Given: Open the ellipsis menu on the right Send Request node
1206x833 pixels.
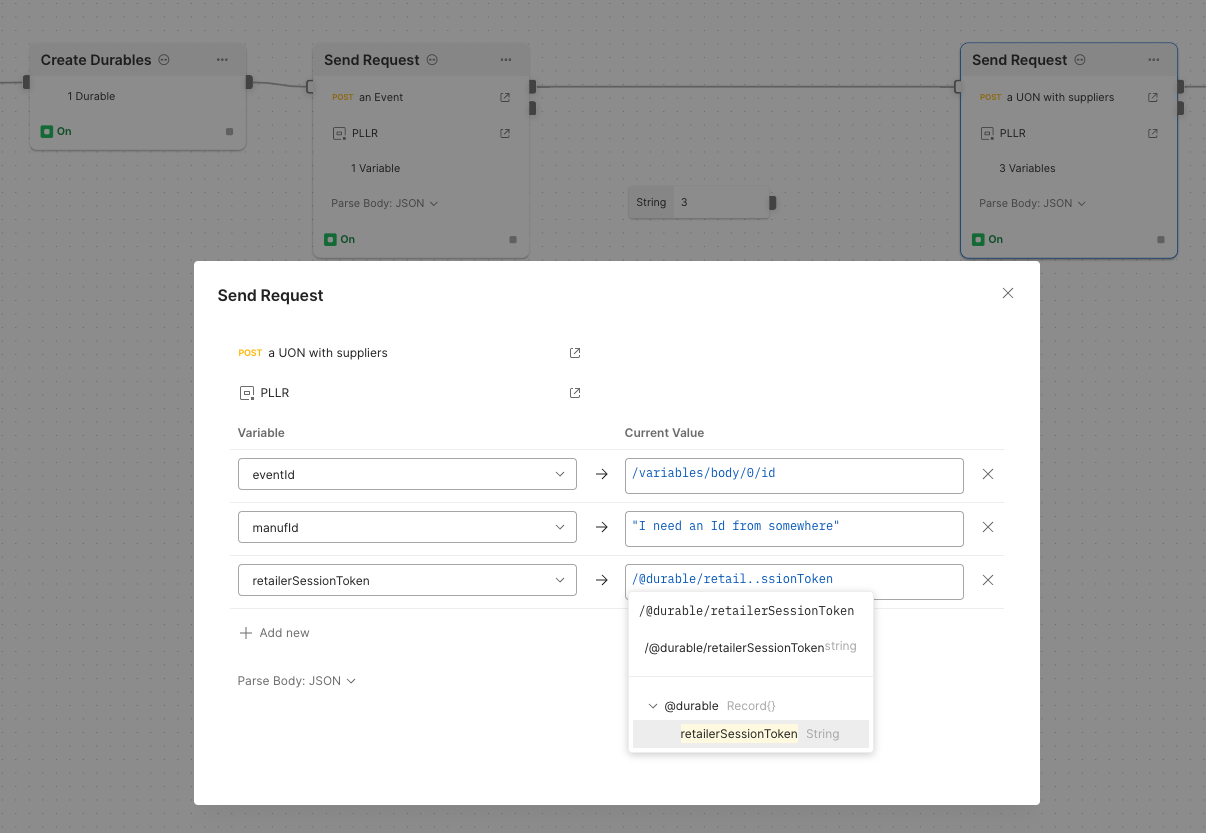Looking at the screenshot, I should click(x=1154, y=60).
